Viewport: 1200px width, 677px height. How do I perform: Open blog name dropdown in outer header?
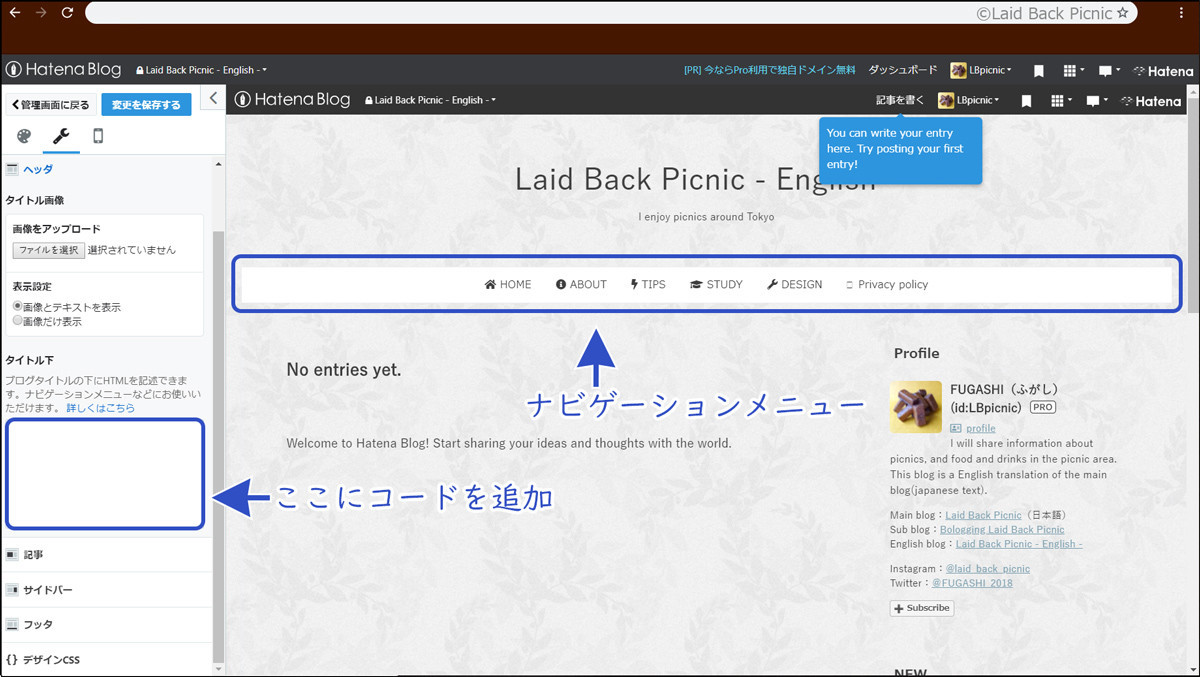pos(201,70)
